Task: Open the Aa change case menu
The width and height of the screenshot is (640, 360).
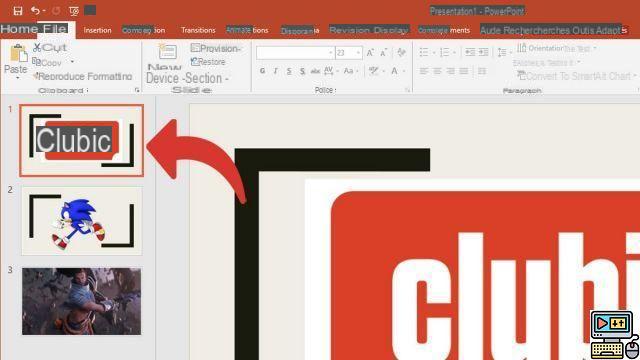Action: (351, 71)
